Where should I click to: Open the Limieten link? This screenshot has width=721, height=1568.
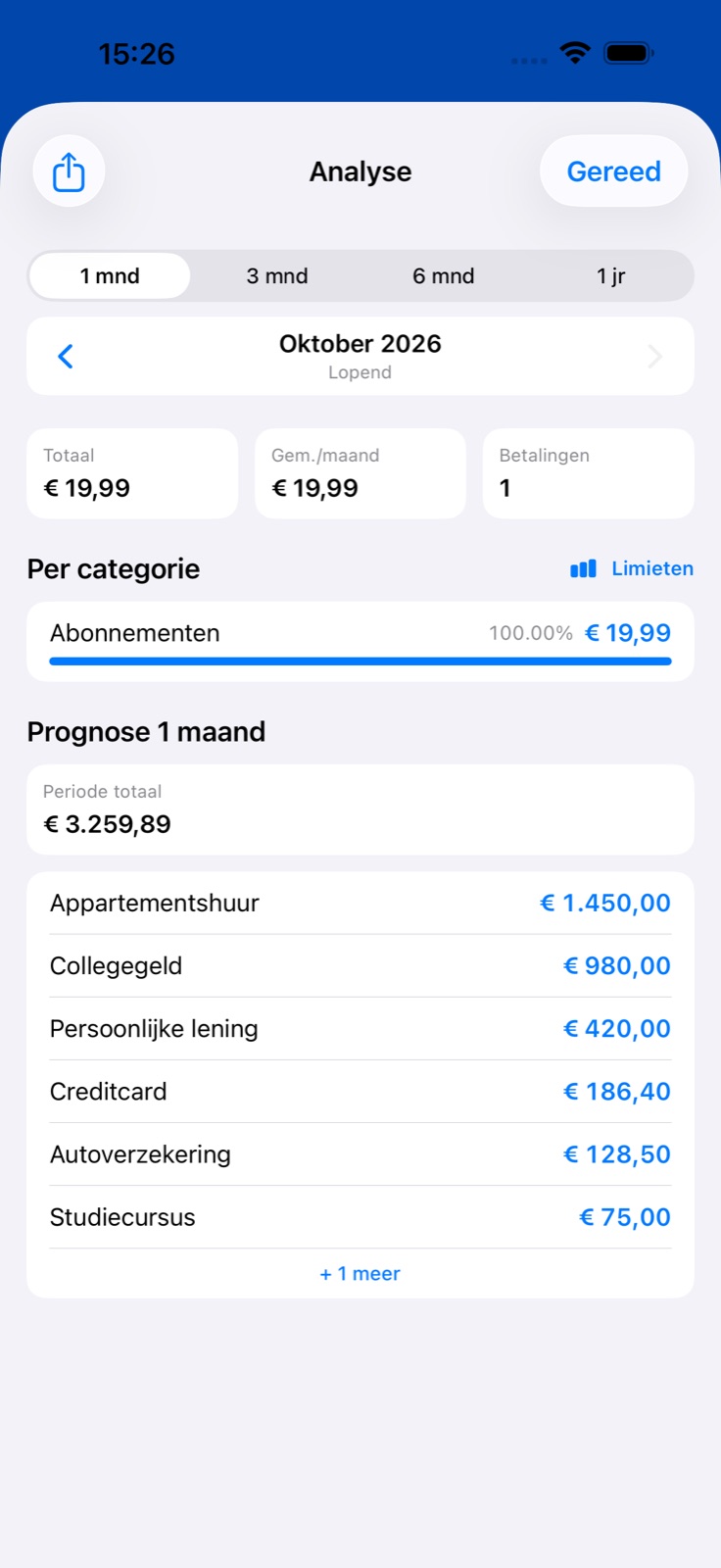(652, 568)
